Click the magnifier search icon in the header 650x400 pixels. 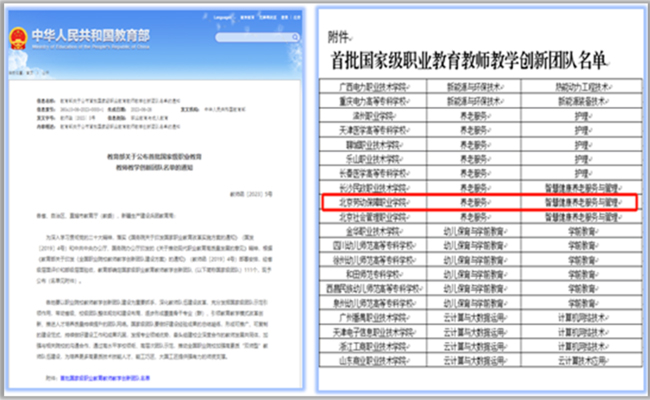point(295,37)
